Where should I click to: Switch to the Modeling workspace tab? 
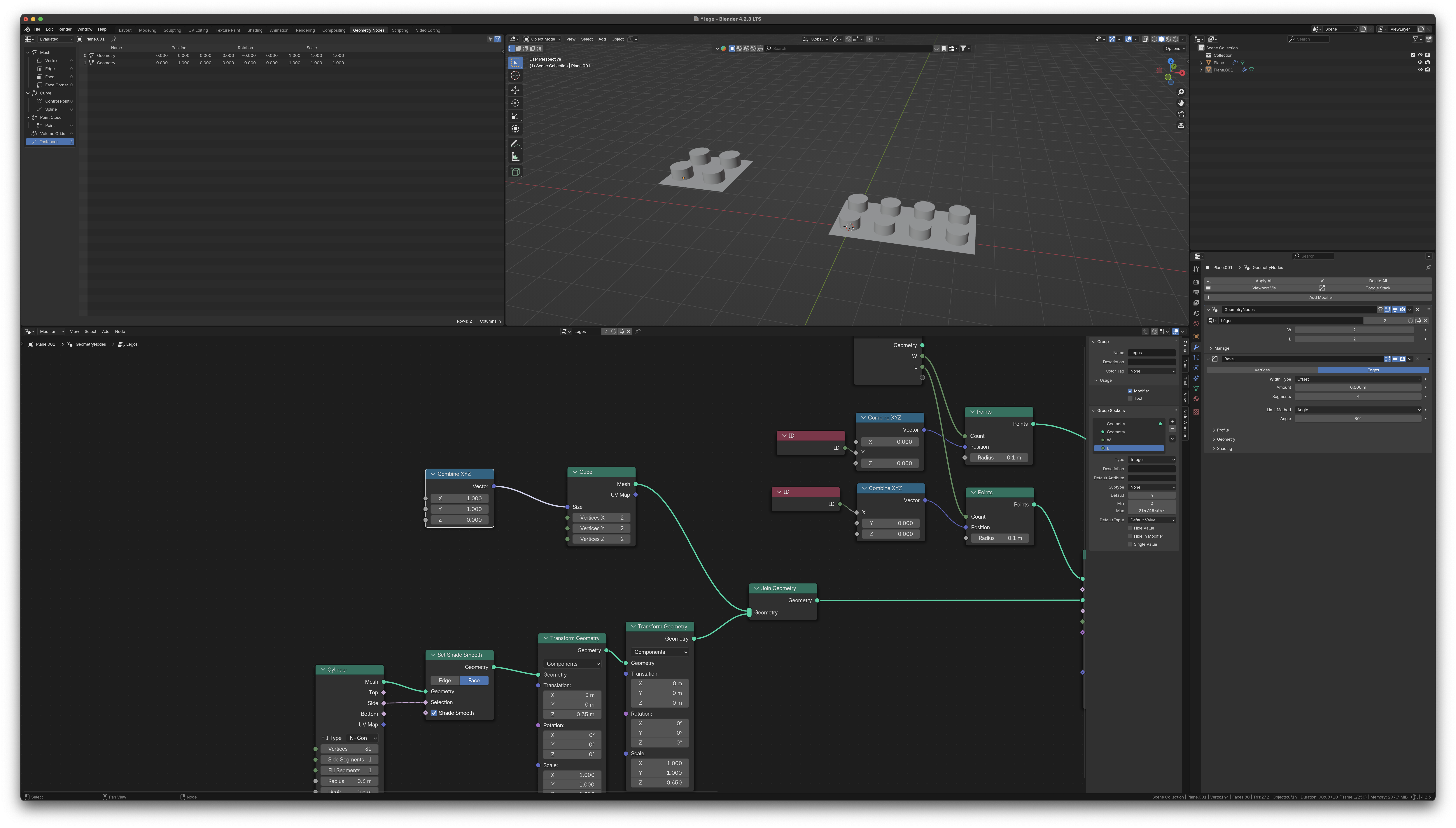tap(147, 30)
